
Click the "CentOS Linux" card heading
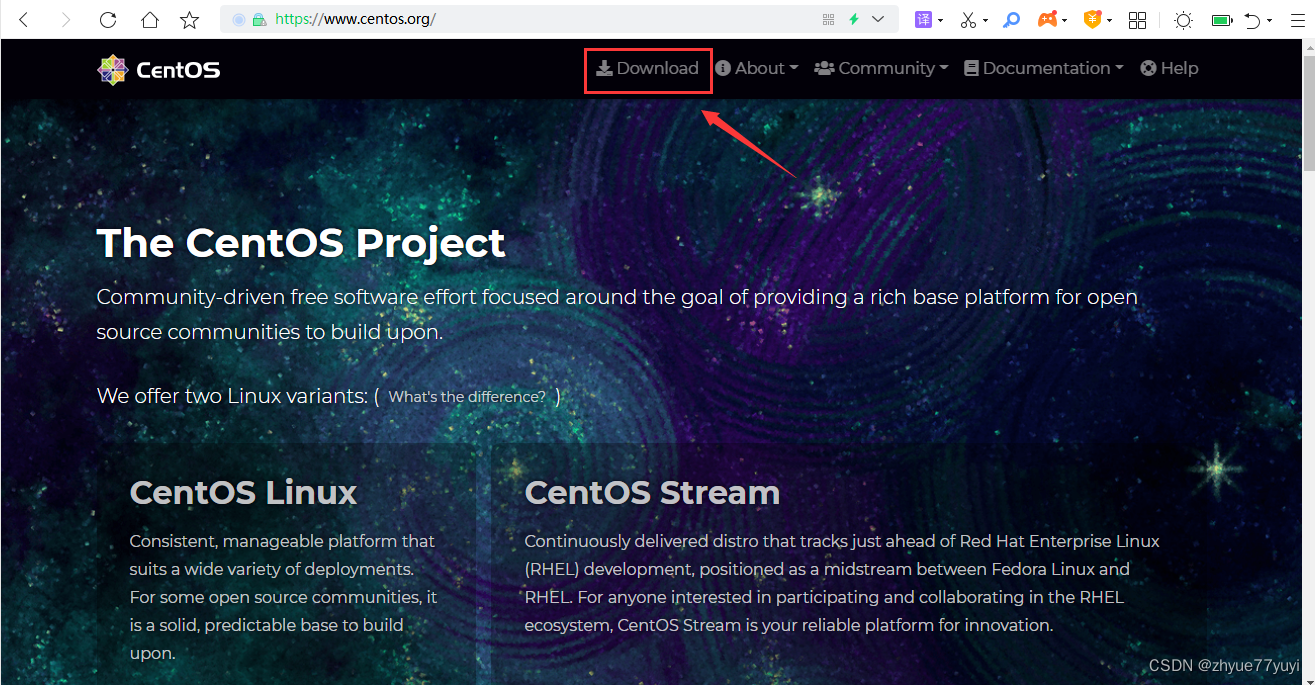(x=243, y=492)
